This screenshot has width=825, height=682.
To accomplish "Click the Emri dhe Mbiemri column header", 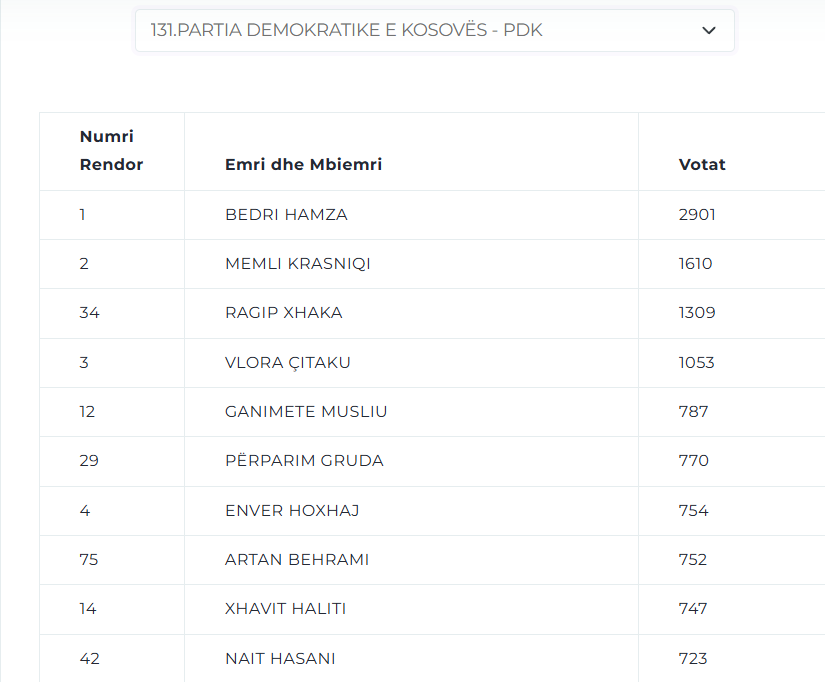I will (x=303, y=164).
